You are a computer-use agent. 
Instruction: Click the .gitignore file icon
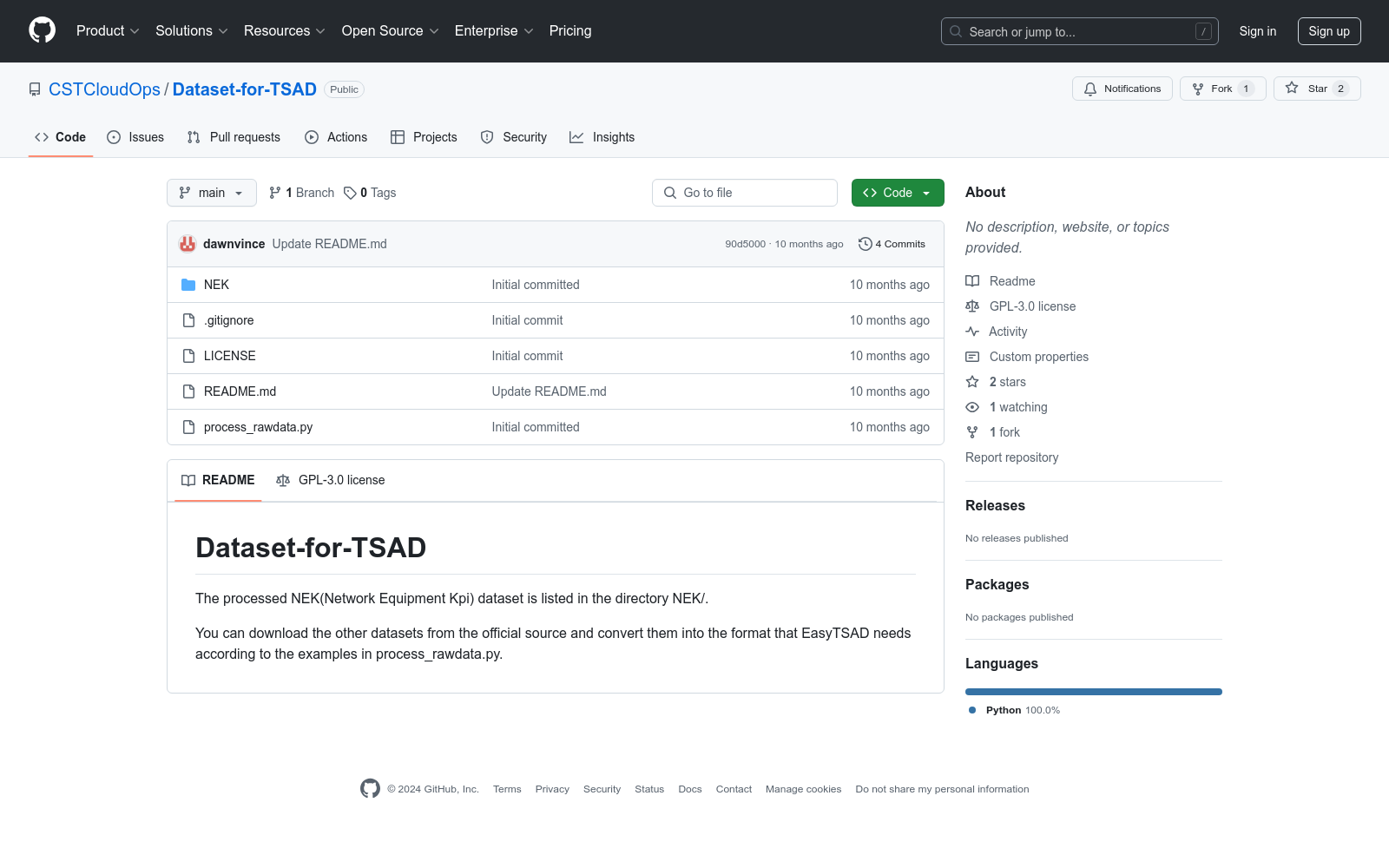tap(188, 320)
